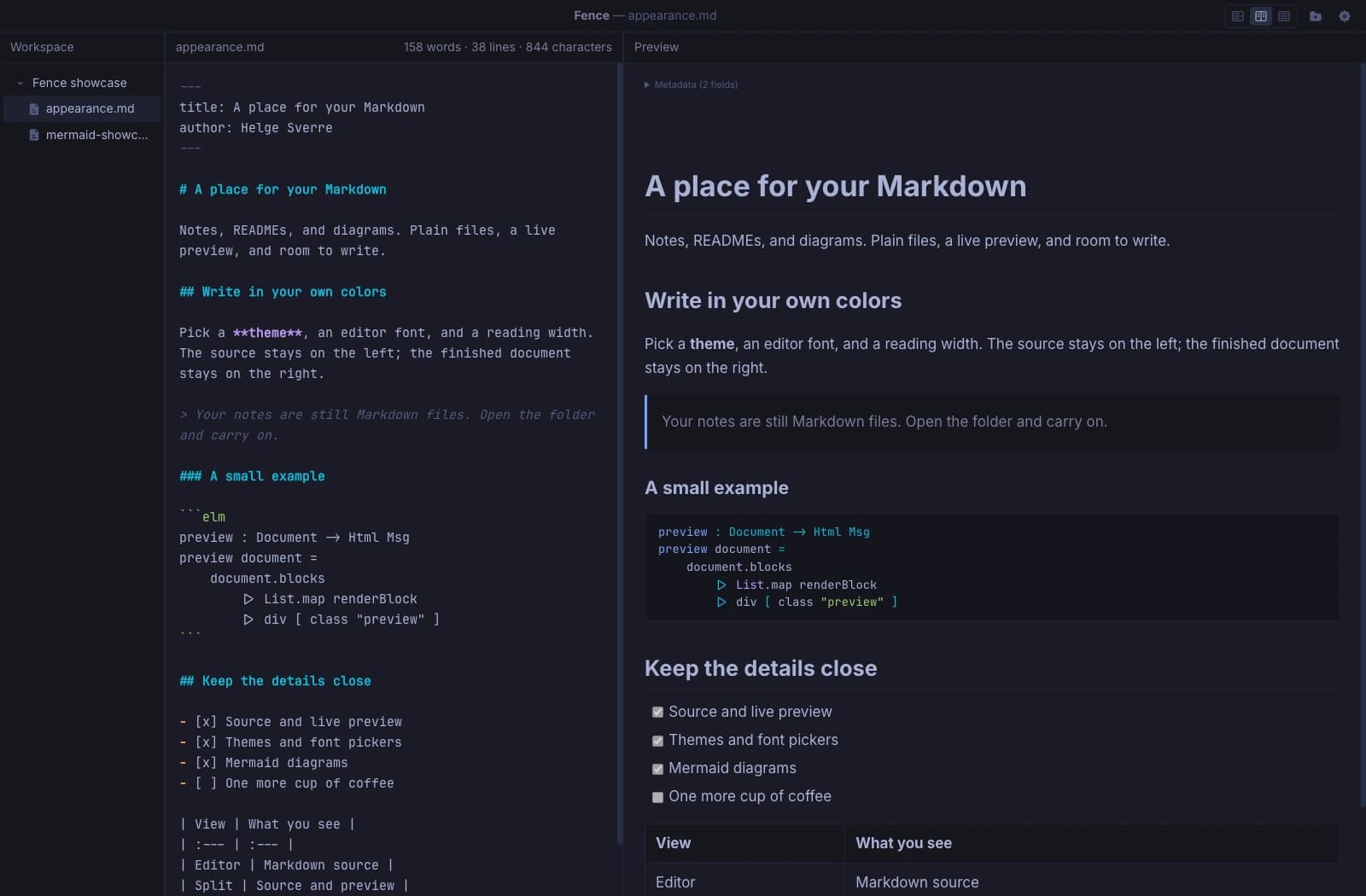The height and width of the screenshot is (896, 1366).
Task: Switch to editor-only view icon
Action: (x=1237, y=16)
